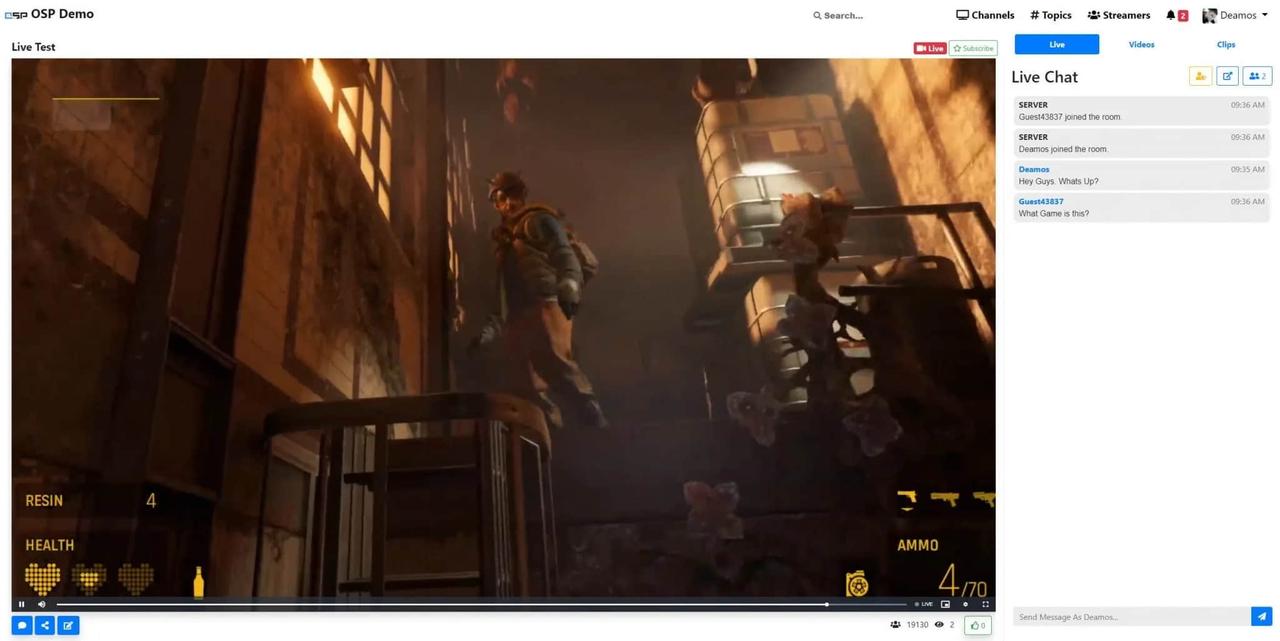
Task: Click the share icon below the video
Action: pos(44,626)
